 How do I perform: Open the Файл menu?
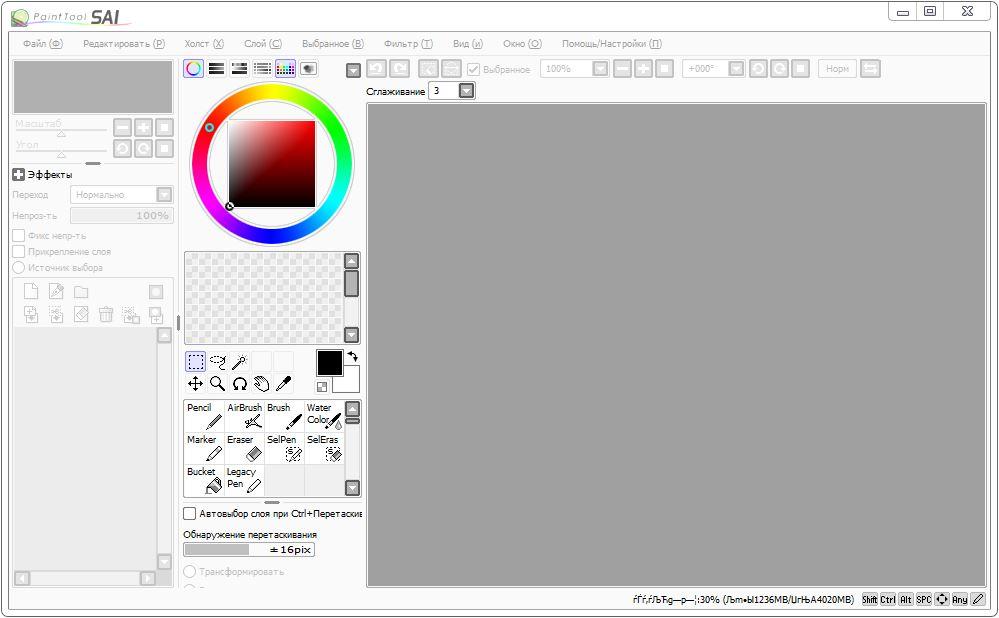tap(43, 44)
